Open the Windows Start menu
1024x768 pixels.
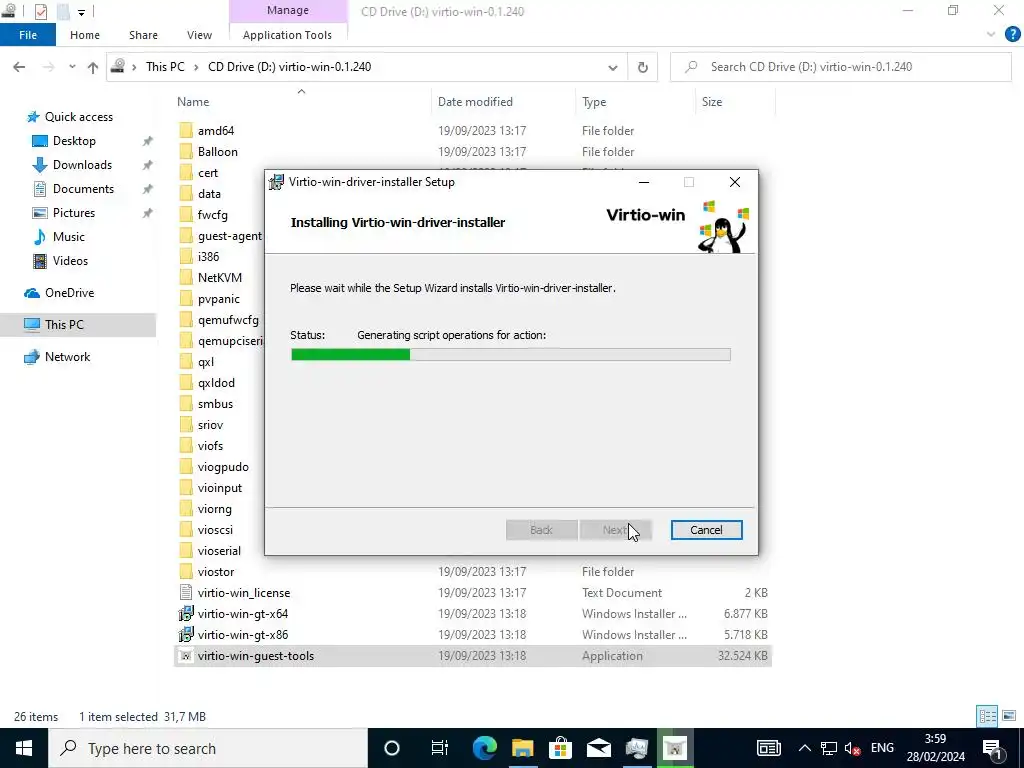point(24,748)
